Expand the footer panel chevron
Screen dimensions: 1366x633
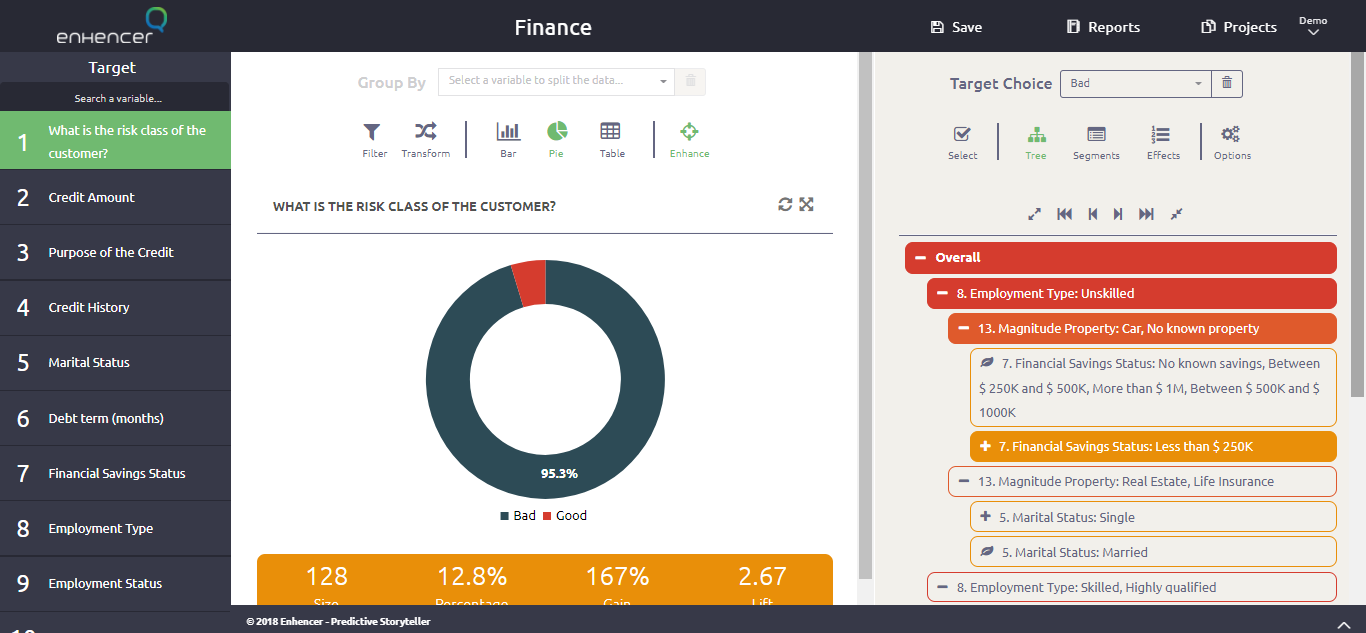pos(1343,624)
